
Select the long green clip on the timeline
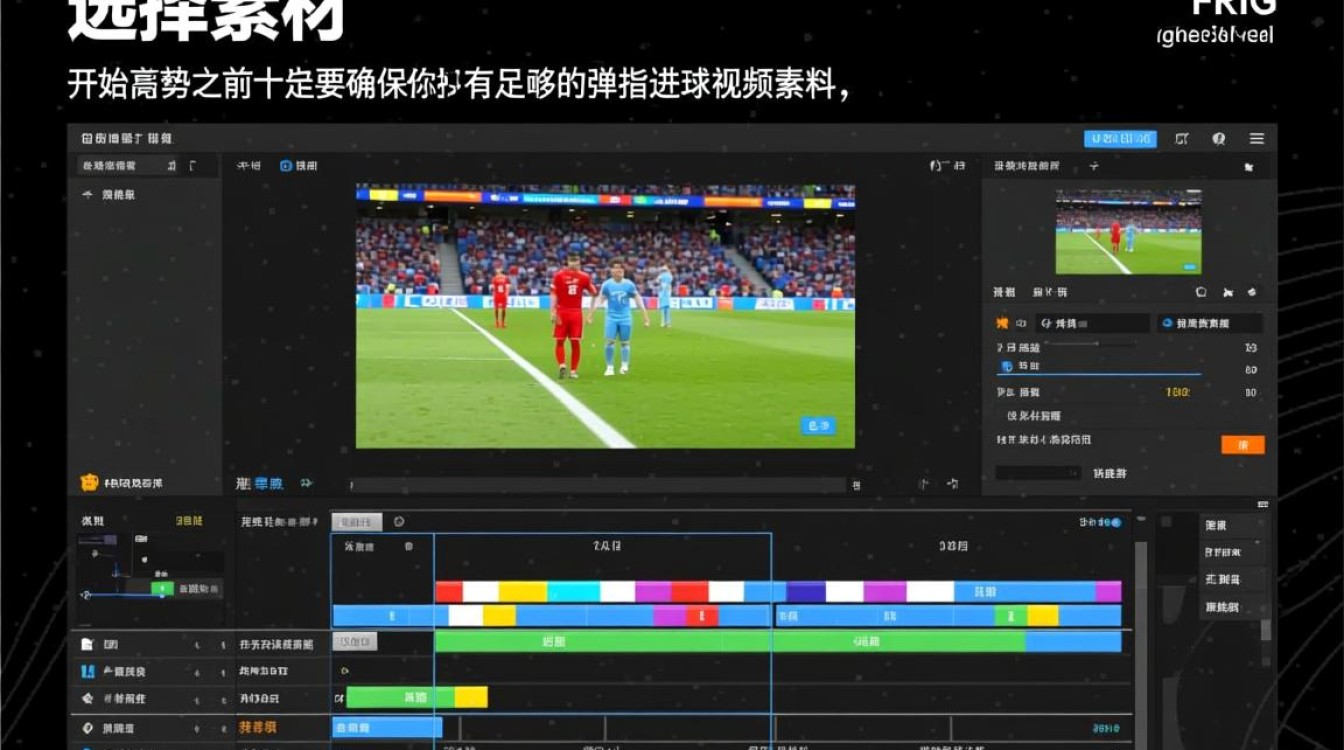pyautogui.click(x=730, y=641)
